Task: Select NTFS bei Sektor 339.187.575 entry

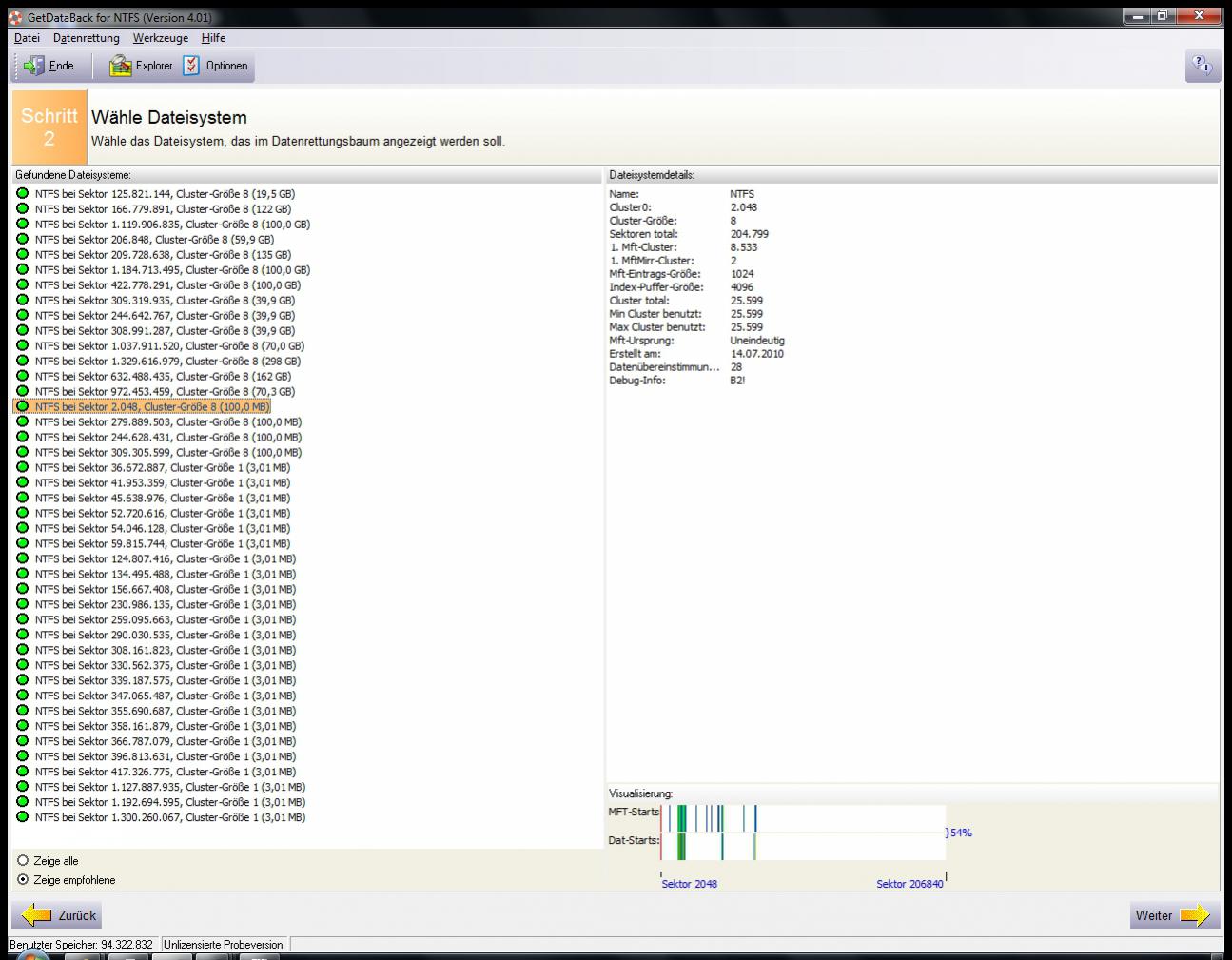Action: (166, 681)
